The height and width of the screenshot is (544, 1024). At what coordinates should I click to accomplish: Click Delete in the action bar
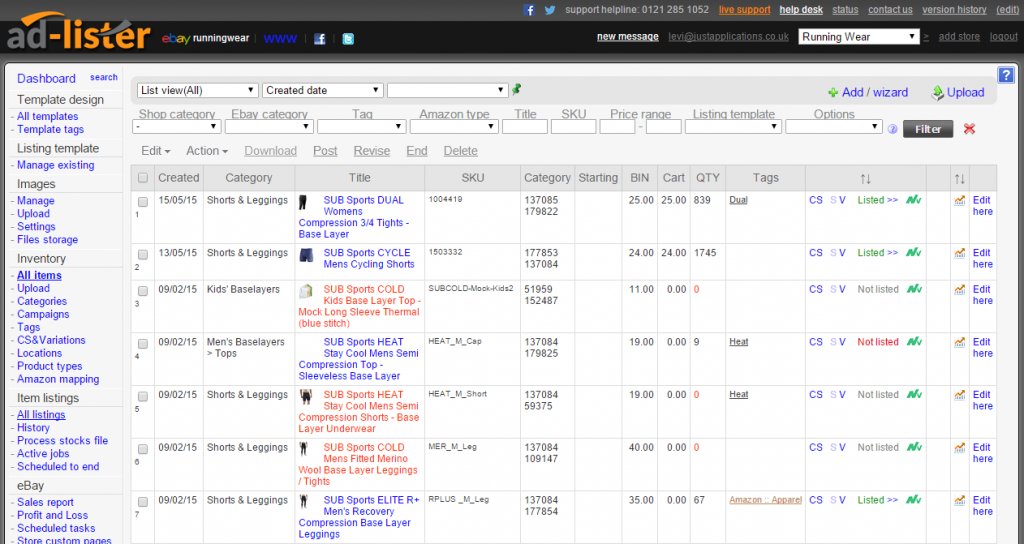pyautogui.click(x=460, y=151)
